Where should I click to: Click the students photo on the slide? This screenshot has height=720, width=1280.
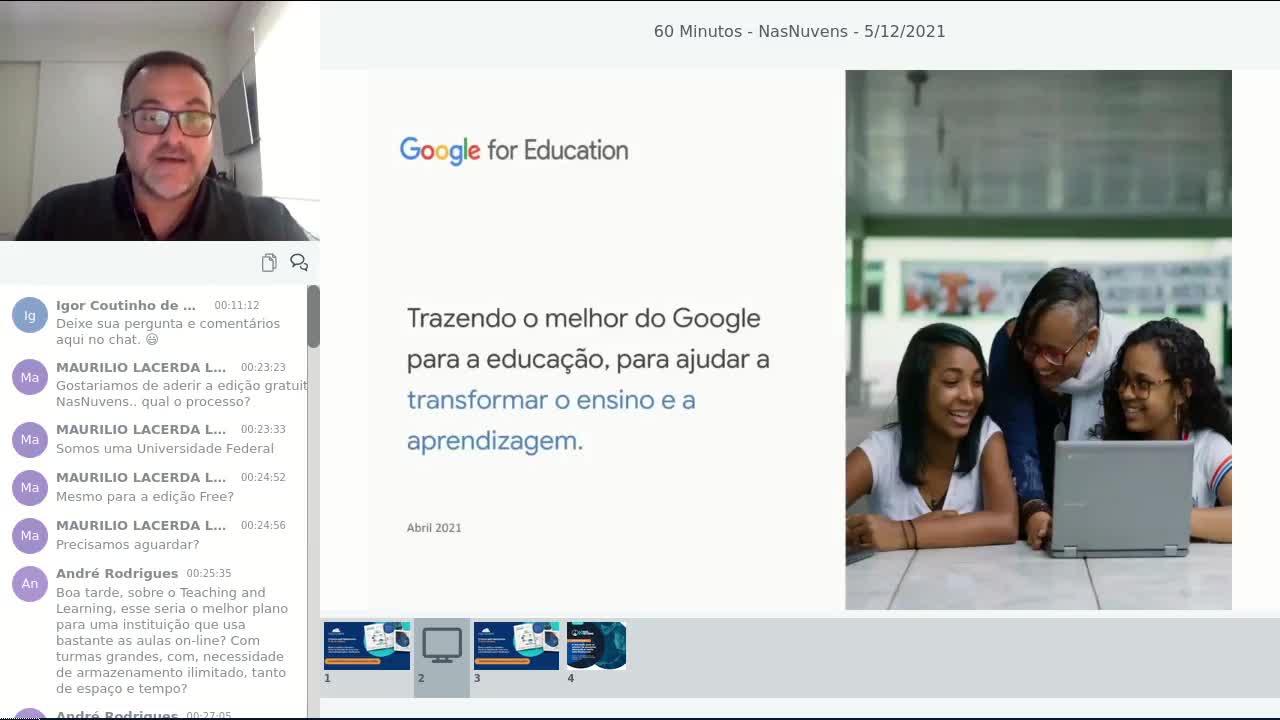coord(1038,340)
